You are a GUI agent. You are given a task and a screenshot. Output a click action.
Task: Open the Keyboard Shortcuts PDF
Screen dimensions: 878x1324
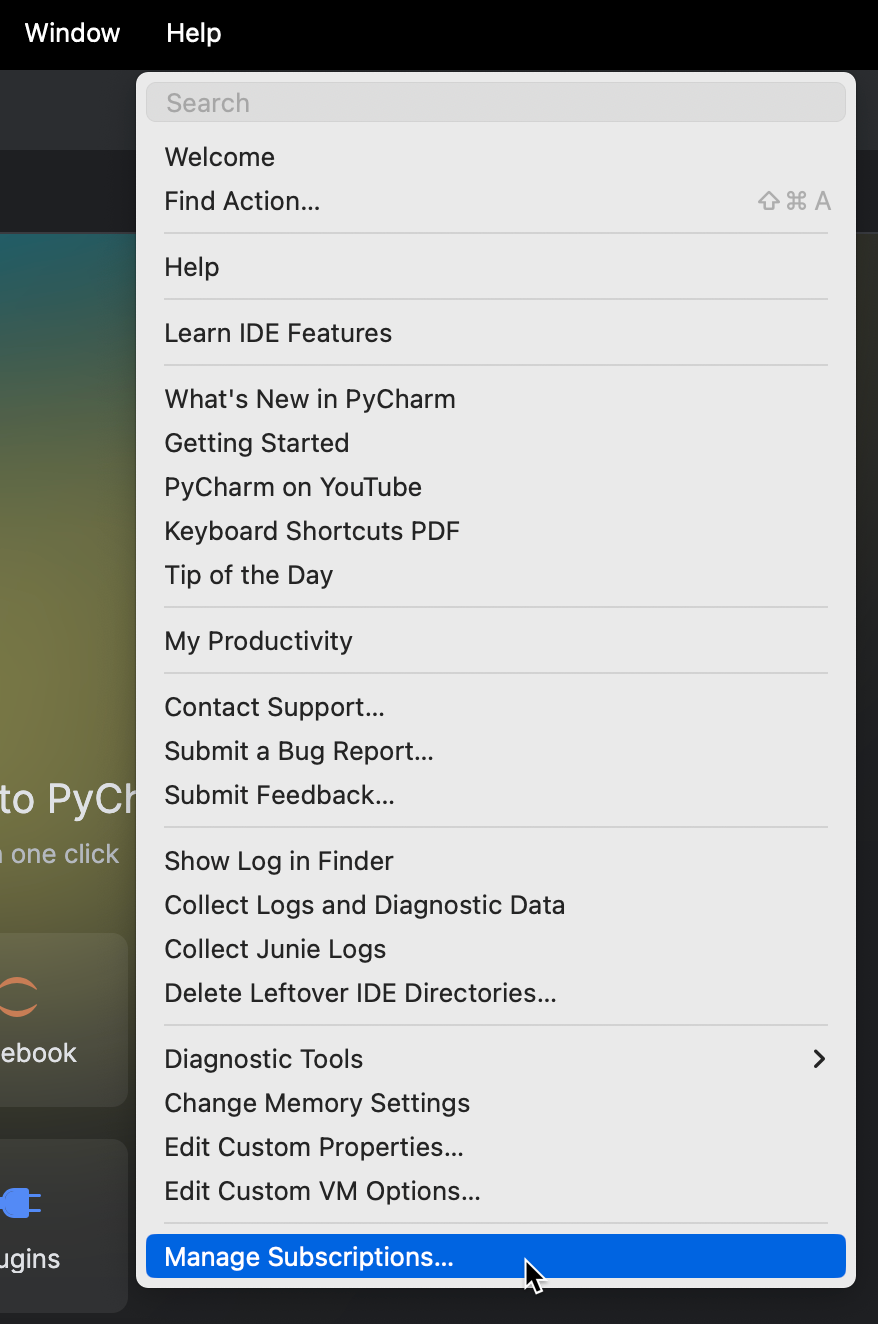312,530
